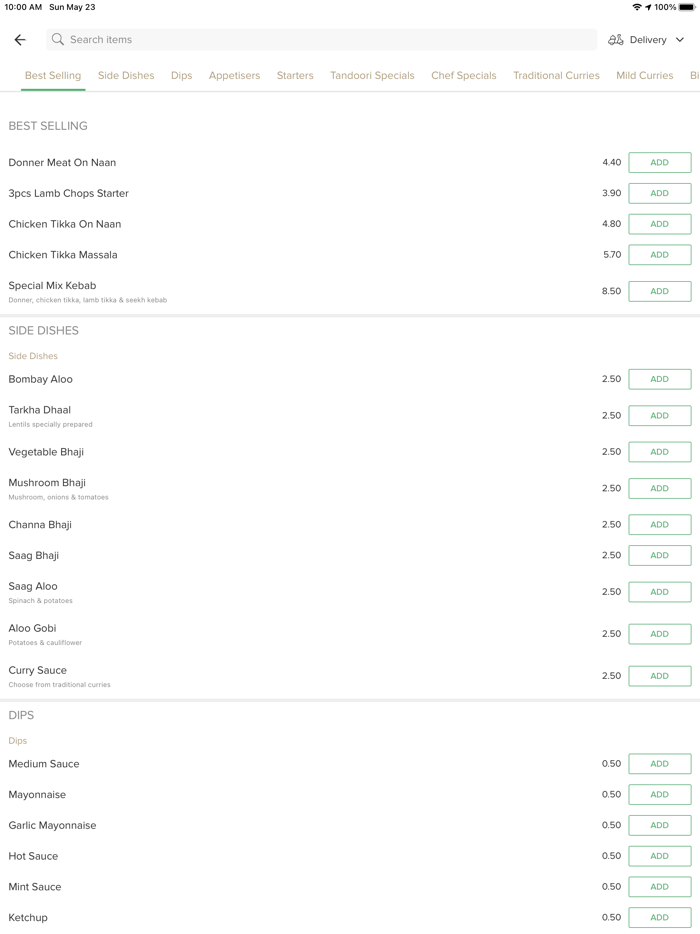Screen dimensions: 700x934
Task: Select the Dips category tab
Action: [x=181, y=76]
